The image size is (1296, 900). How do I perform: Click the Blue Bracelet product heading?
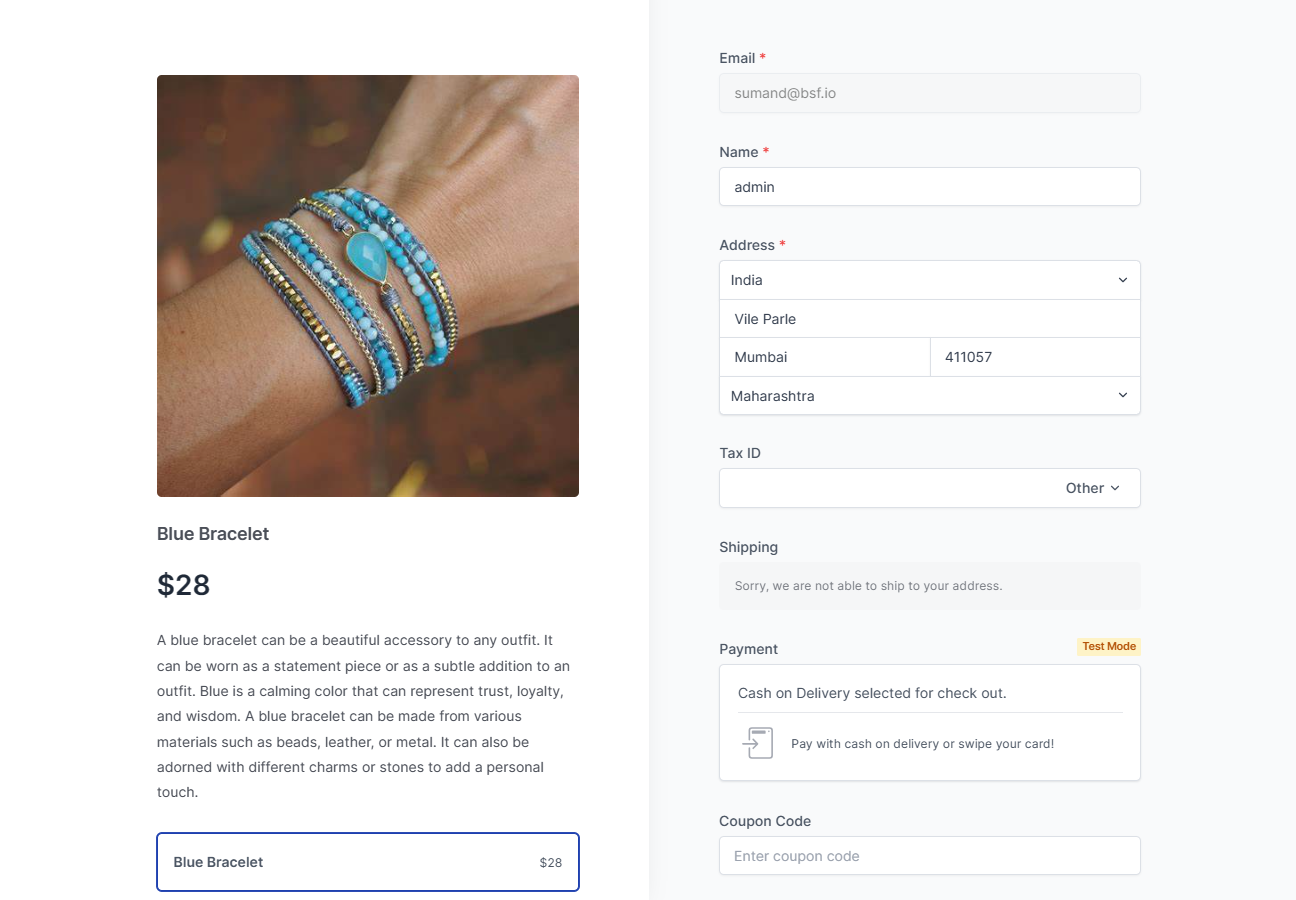tap(213, 534)
